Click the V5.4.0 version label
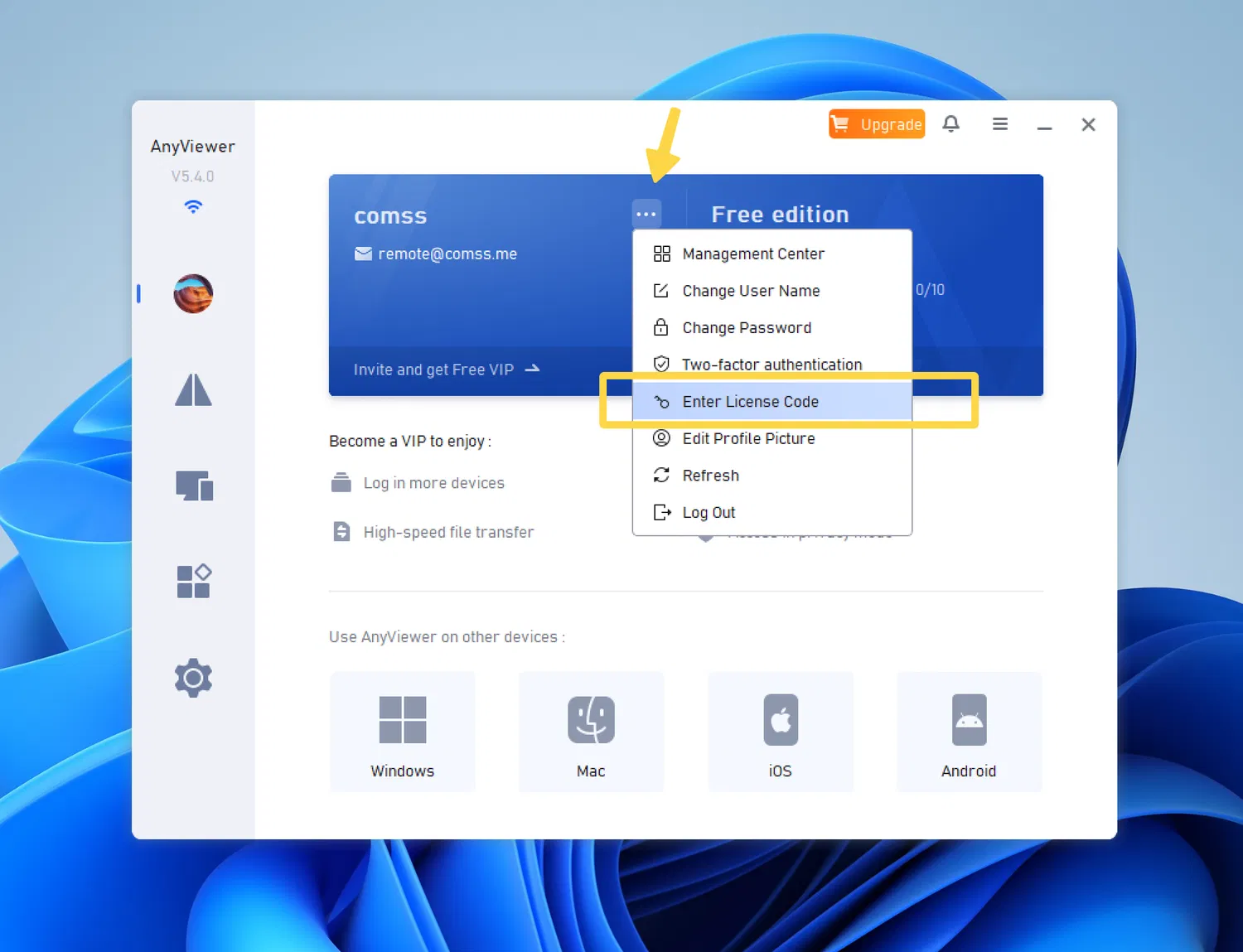This screenshot has height=952, width=1243. pyautogui.click(x=193, y=176)
